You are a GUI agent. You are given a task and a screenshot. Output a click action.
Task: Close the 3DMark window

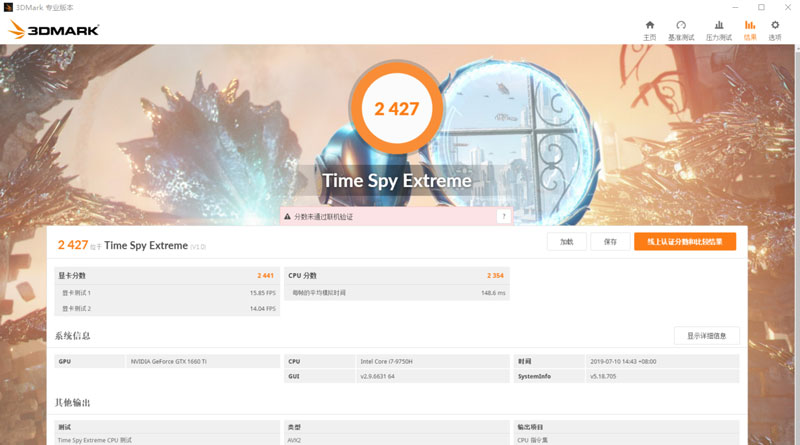coord(788,7)
